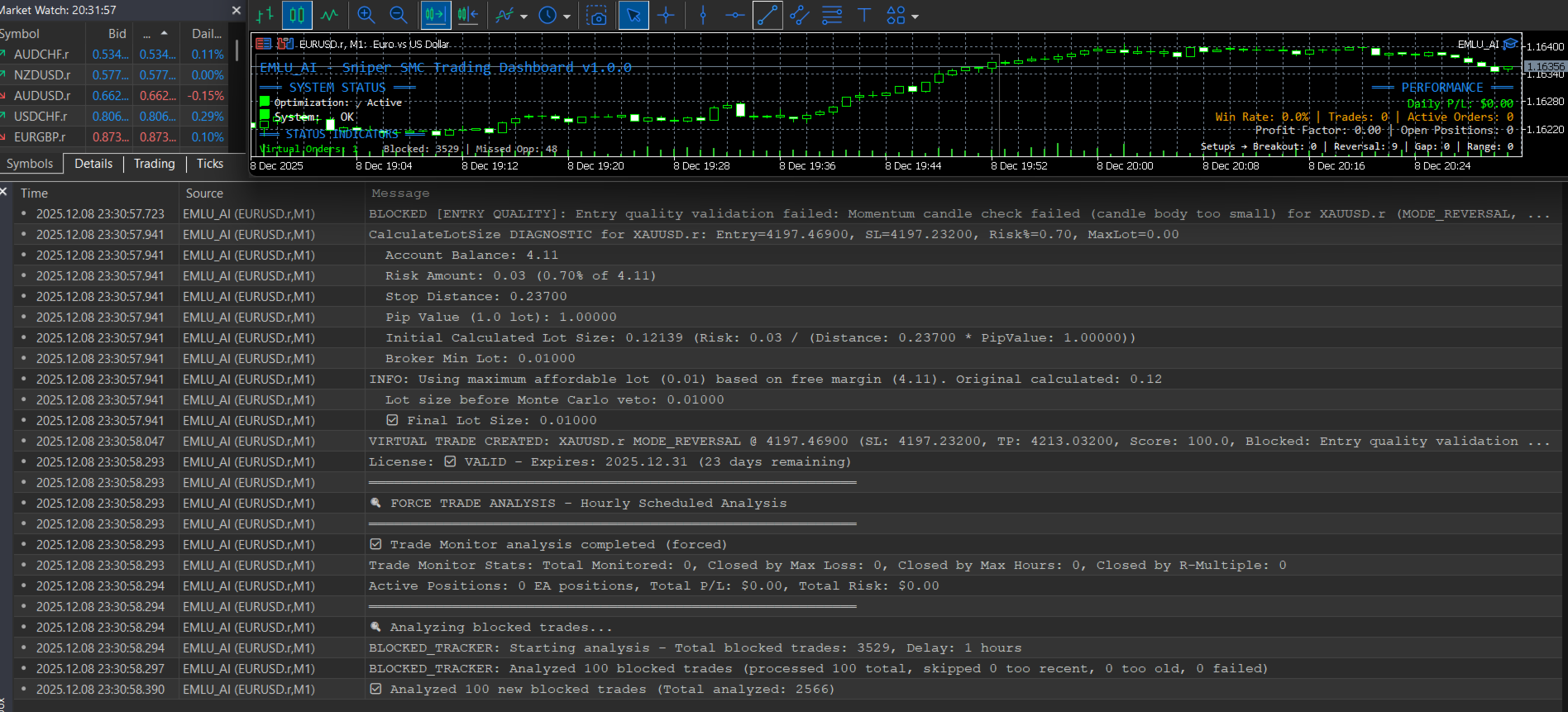Select the equidistant channel tool

tap(799, 15)
